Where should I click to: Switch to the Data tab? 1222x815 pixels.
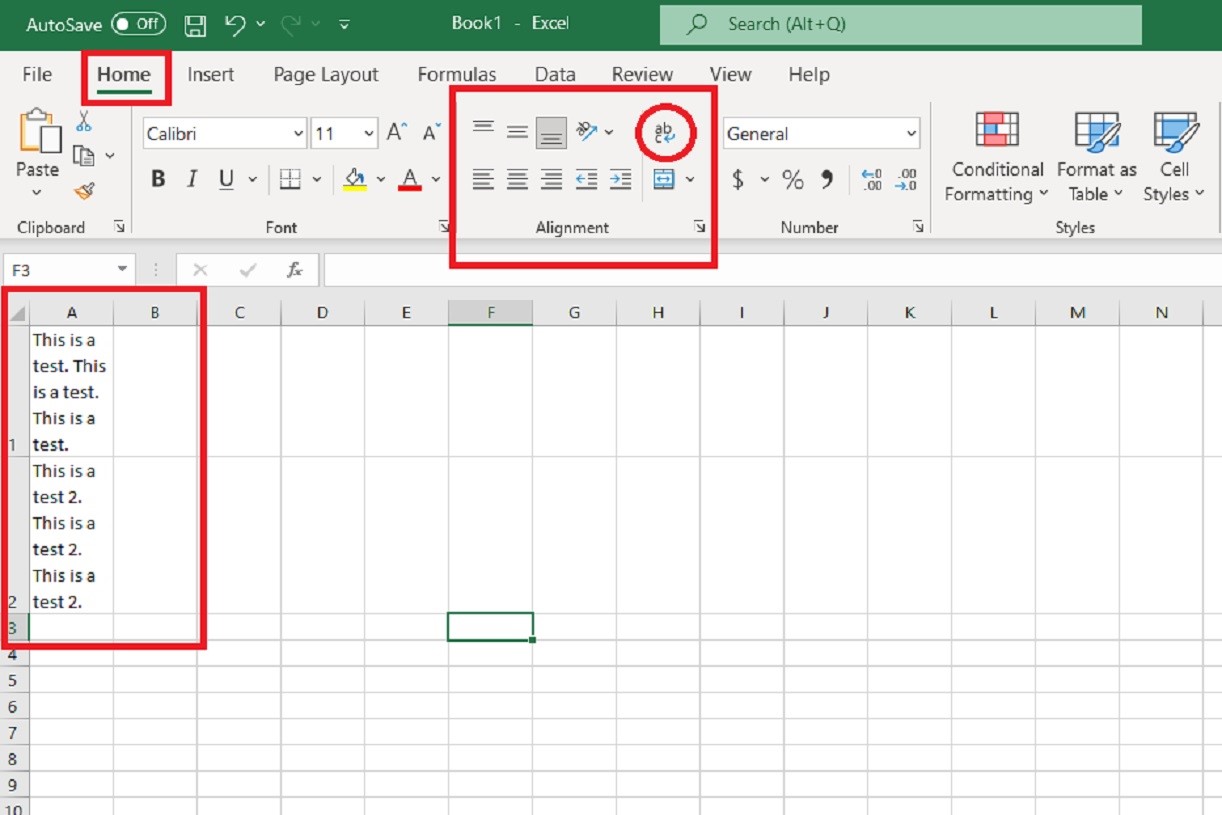pyautogui.click(x=555, y=74)
